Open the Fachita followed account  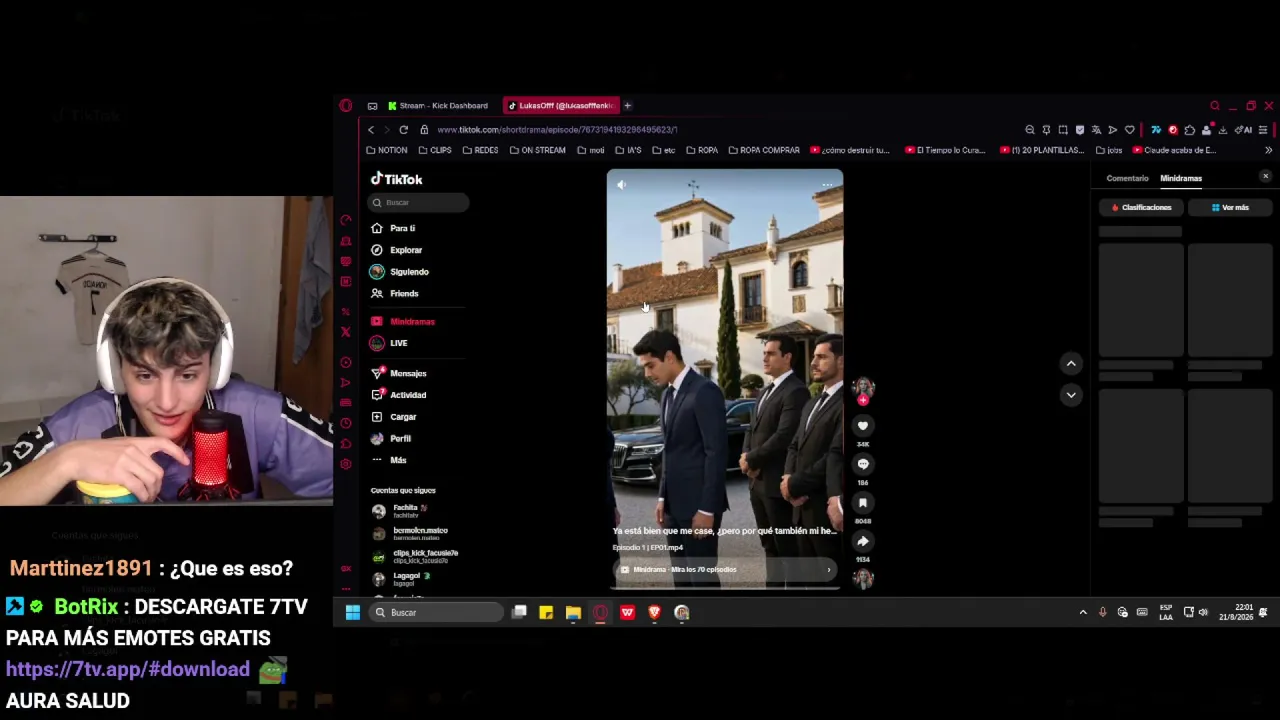pos(399,511)
